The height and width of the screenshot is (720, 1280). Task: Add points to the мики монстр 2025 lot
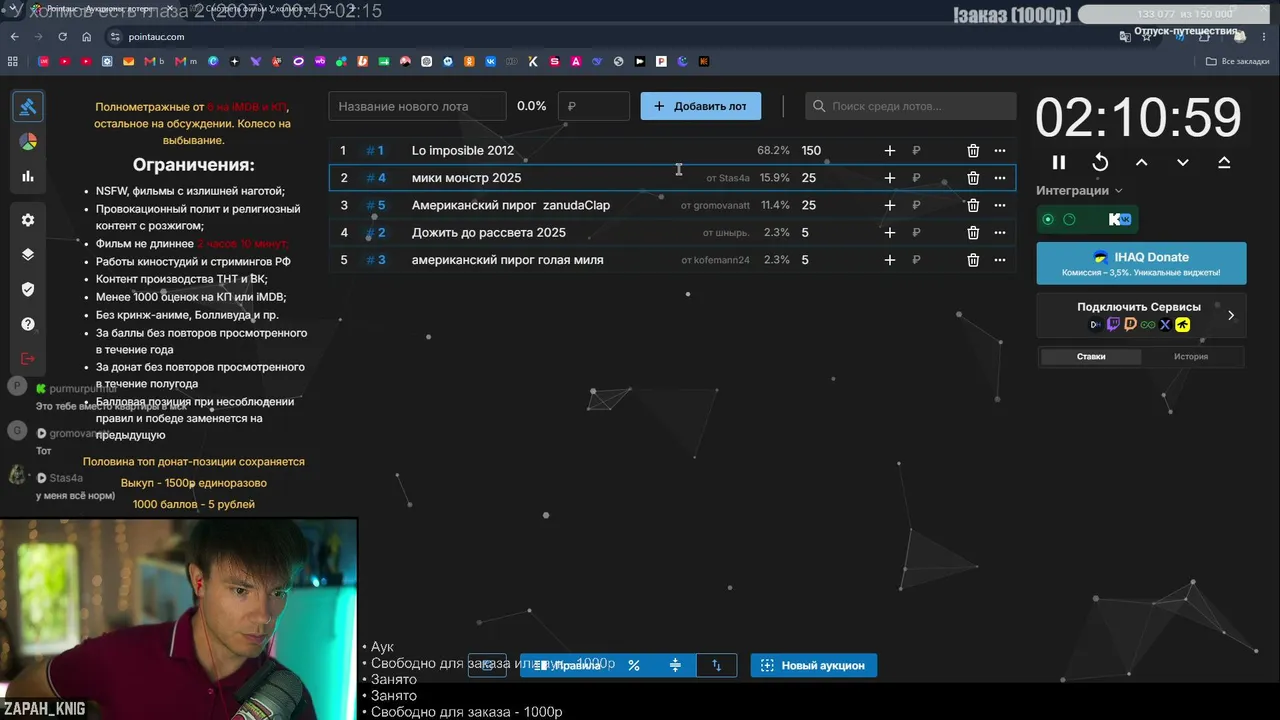(x=890, y=178)
